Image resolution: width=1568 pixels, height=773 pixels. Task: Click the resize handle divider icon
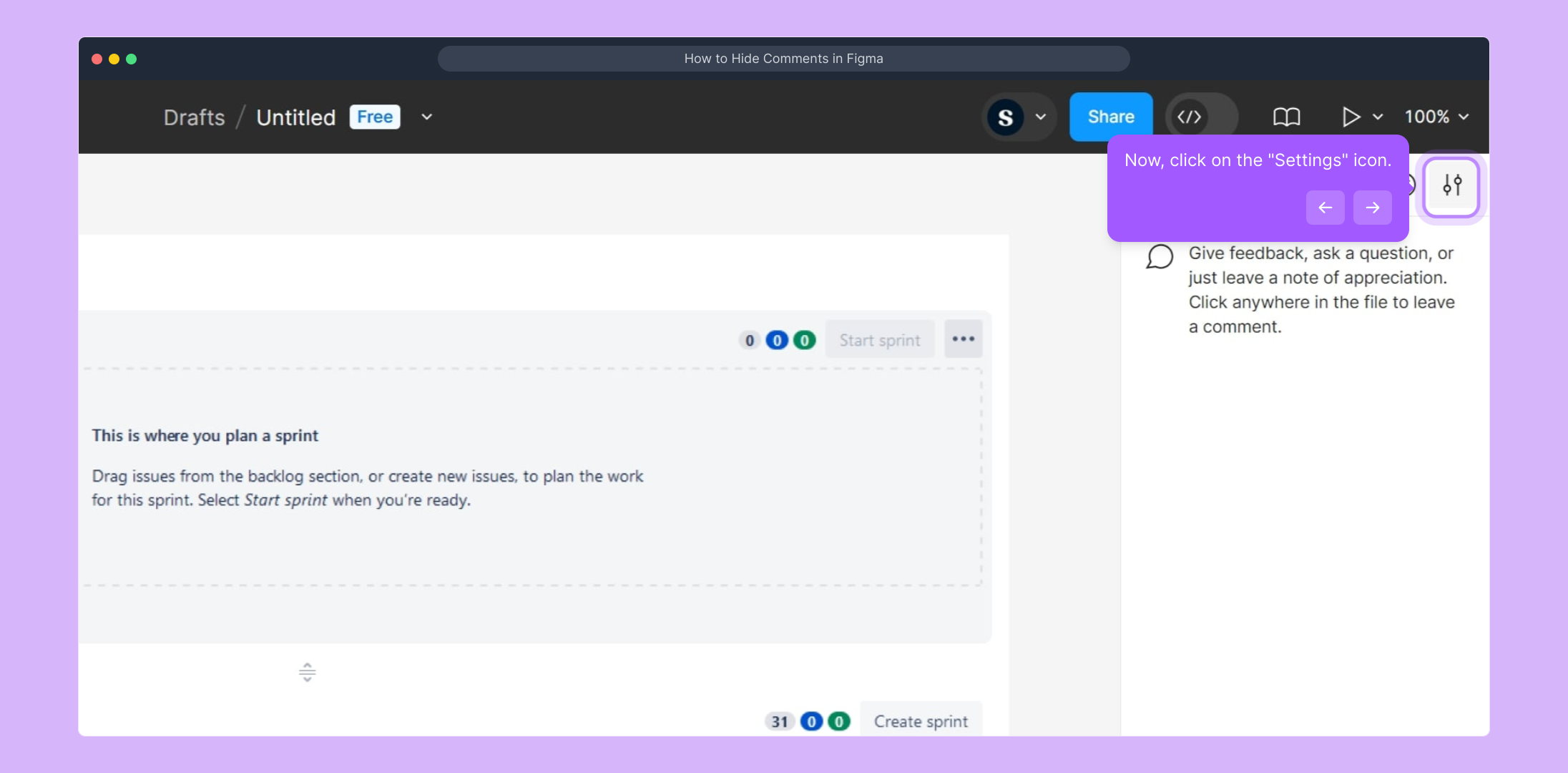(x=307, y=672)
